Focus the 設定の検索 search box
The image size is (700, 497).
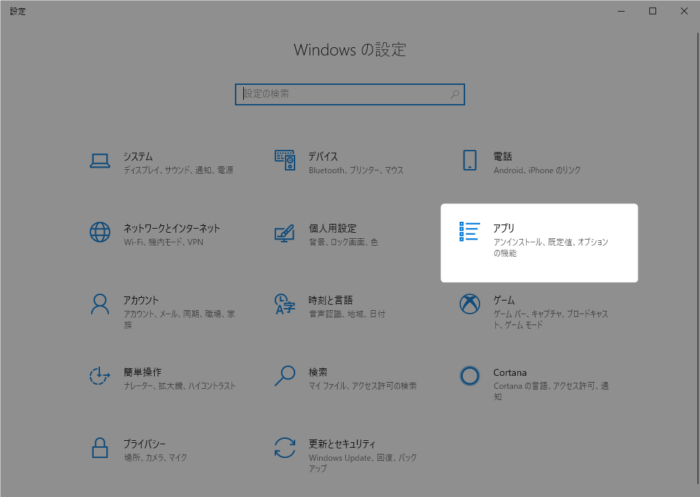(x=340, y=94)
